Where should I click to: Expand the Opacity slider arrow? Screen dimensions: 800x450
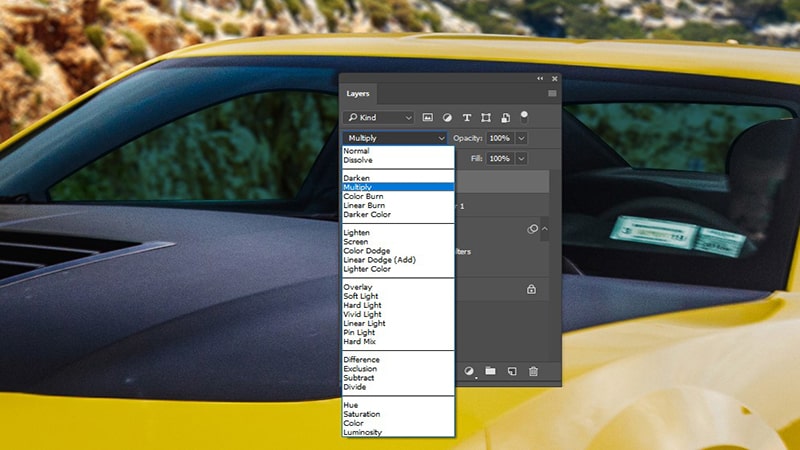click(521, 138)
